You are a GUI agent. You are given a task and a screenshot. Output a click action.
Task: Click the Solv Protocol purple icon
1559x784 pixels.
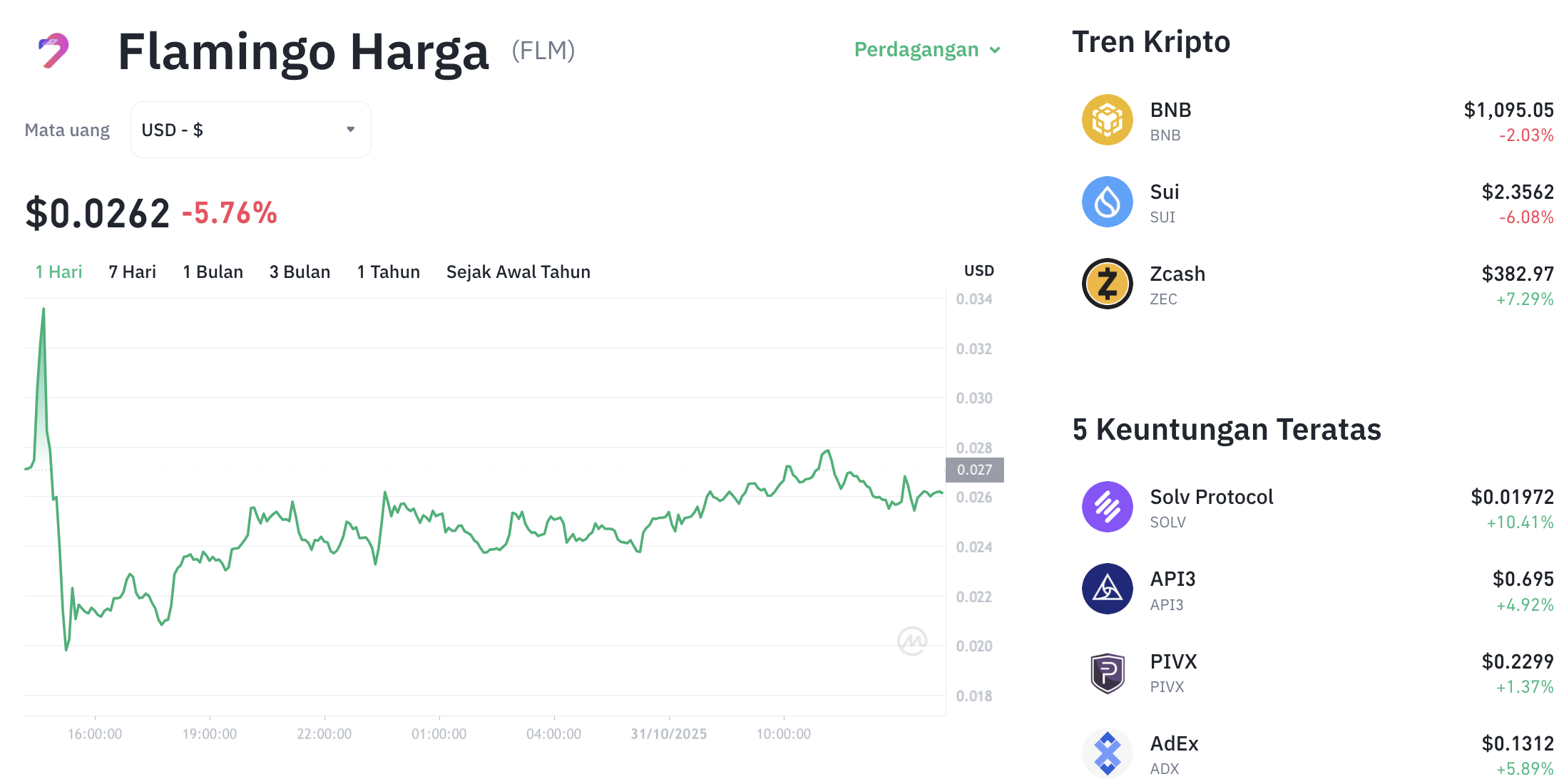1107,507
